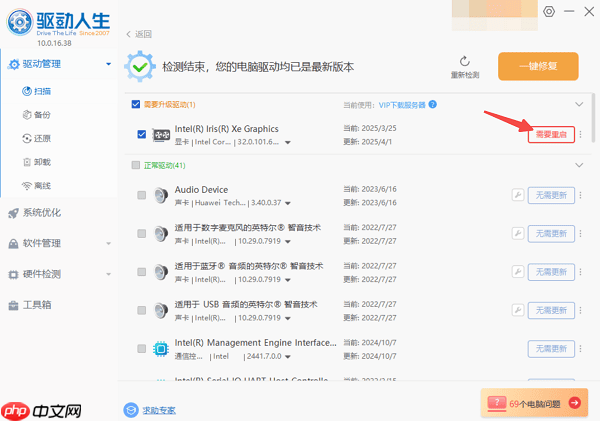Check the 正常驱动(41) group checkbox

(x=136, y=165)
